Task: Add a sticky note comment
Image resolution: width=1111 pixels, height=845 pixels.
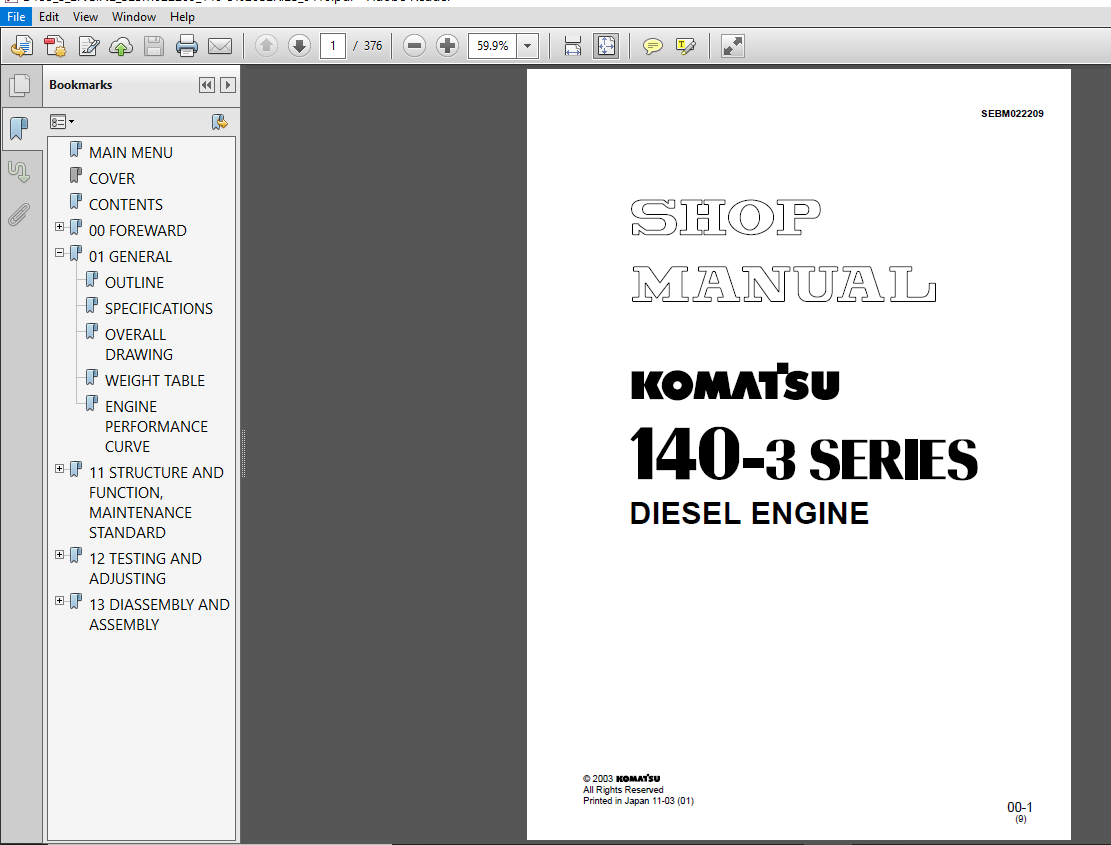Action: click(x=653, y=46)
